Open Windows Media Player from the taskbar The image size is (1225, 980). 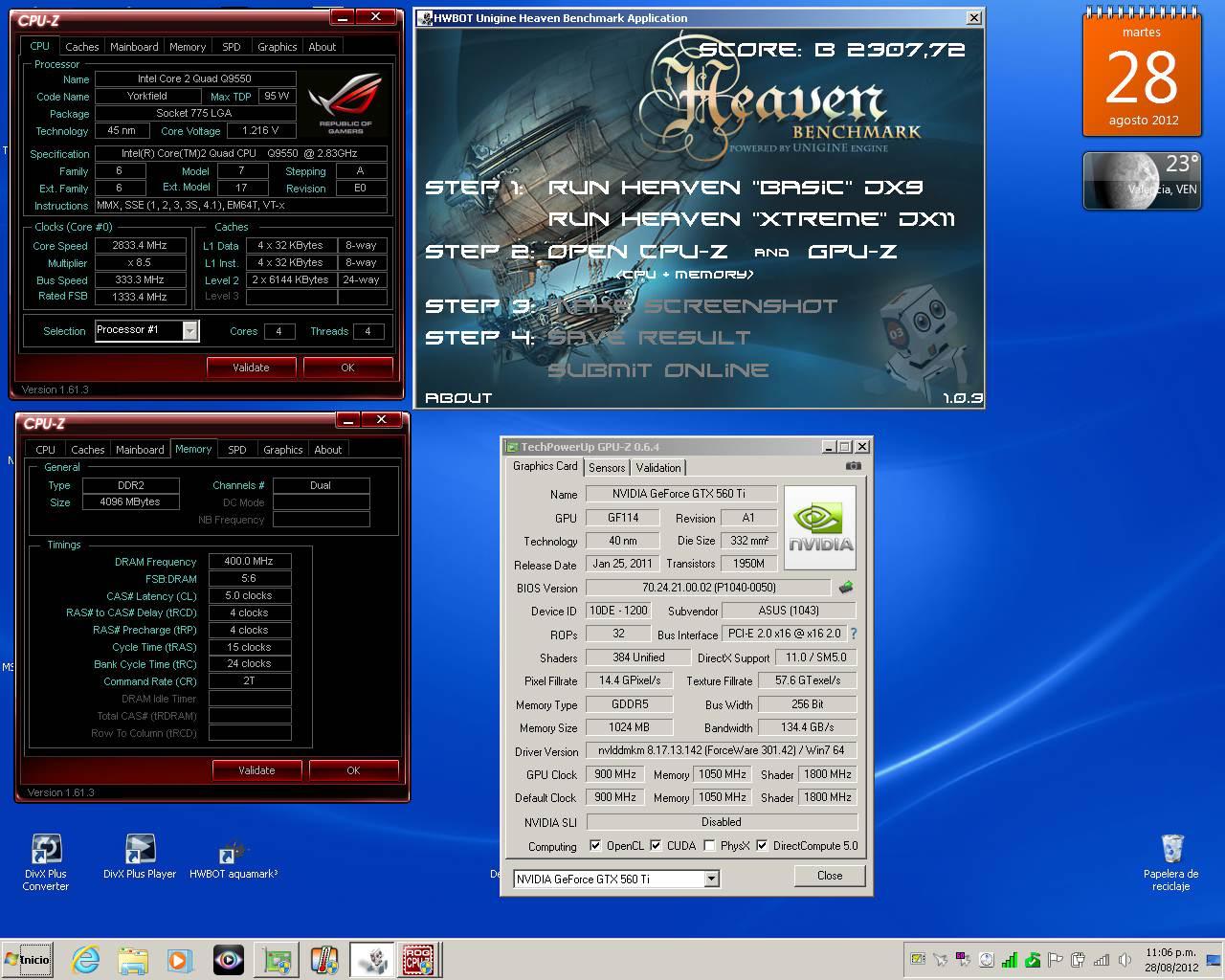coord(179,959)
